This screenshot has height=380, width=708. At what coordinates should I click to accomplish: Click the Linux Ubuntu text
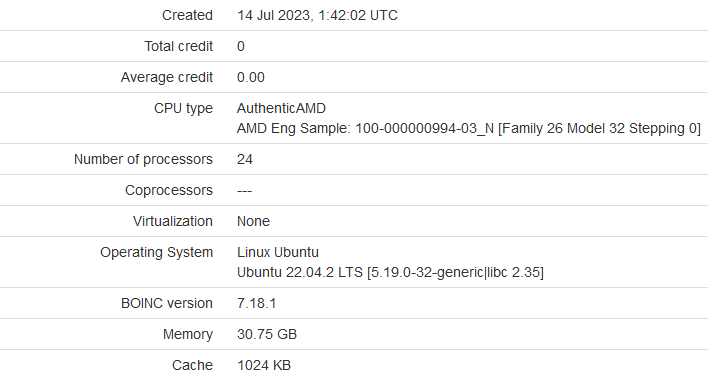278,252
